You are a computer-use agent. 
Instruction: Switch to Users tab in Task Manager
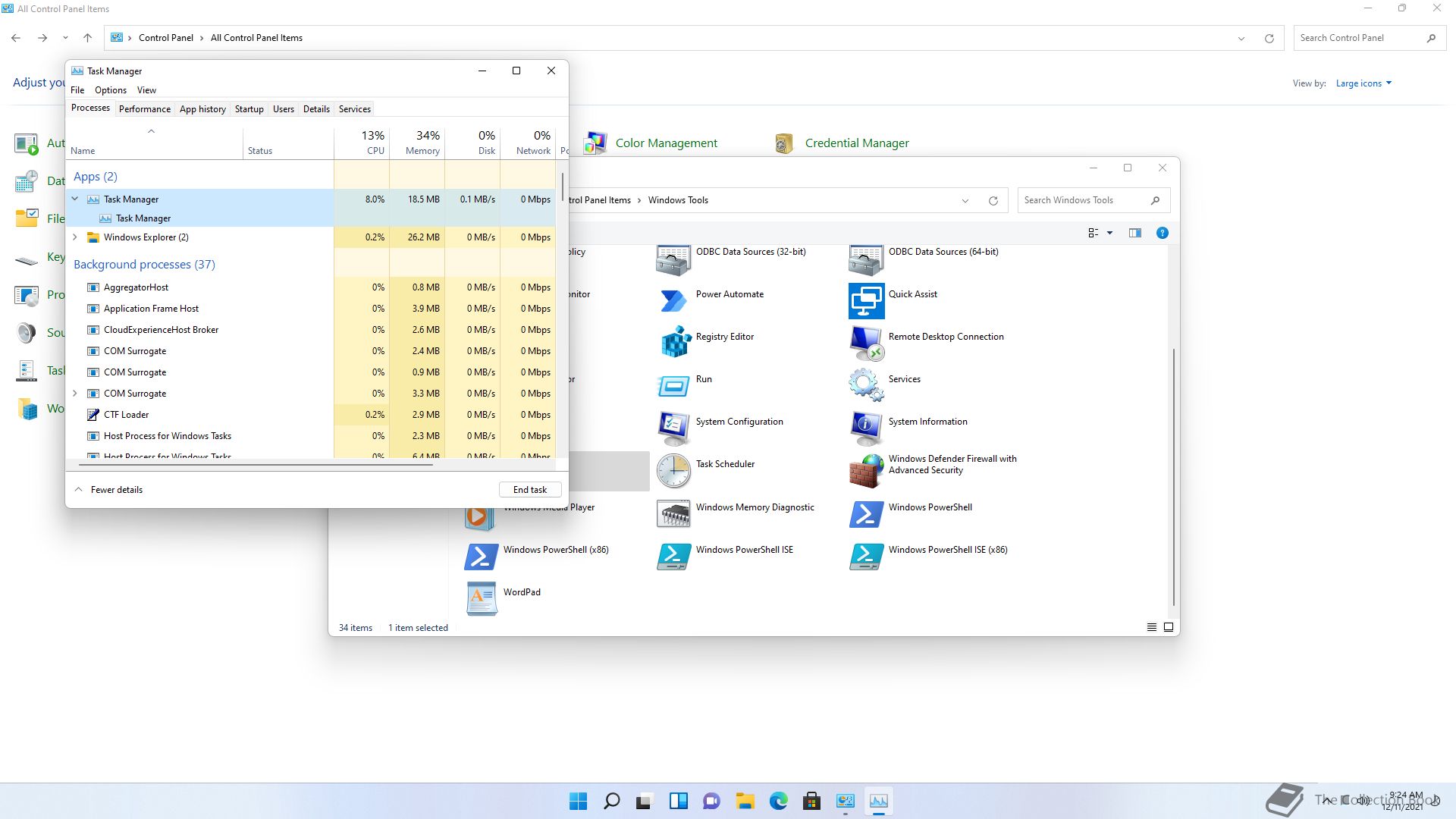(284, 108)
